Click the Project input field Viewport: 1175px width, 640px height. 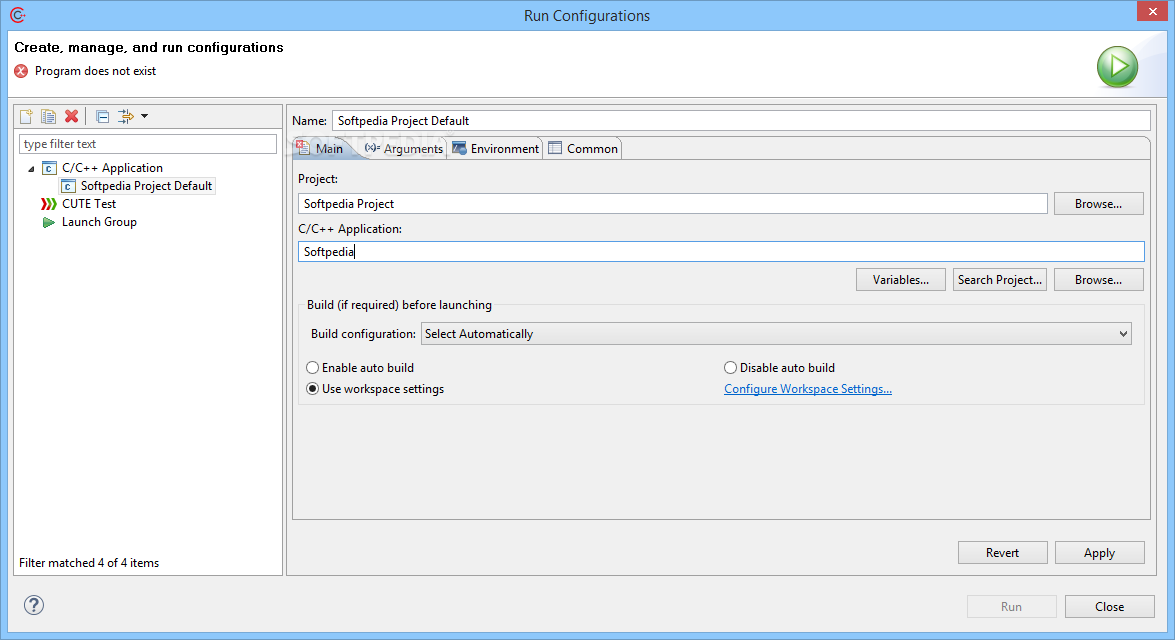pos(673,204)
